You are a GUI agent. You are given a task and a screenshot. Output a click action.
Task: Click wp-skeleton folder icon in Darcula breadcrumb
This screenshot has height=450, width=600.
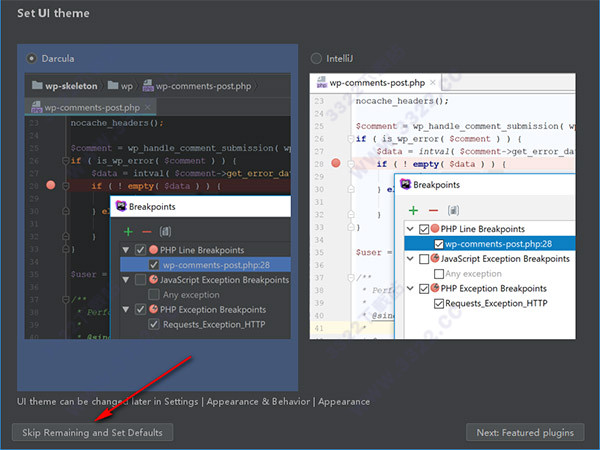tap(37, 85)
